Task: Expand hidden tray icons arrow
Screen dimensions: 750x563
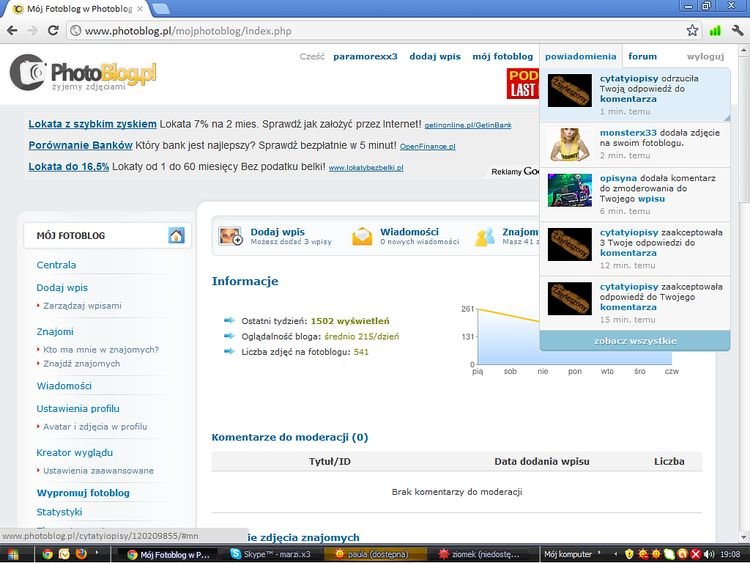Action: 616,554
